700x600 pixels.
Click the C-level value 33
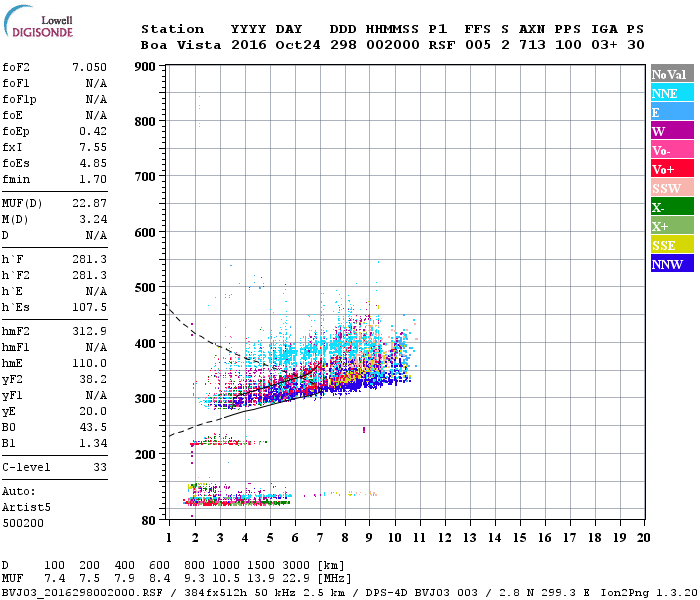click(x=100, y=467)
